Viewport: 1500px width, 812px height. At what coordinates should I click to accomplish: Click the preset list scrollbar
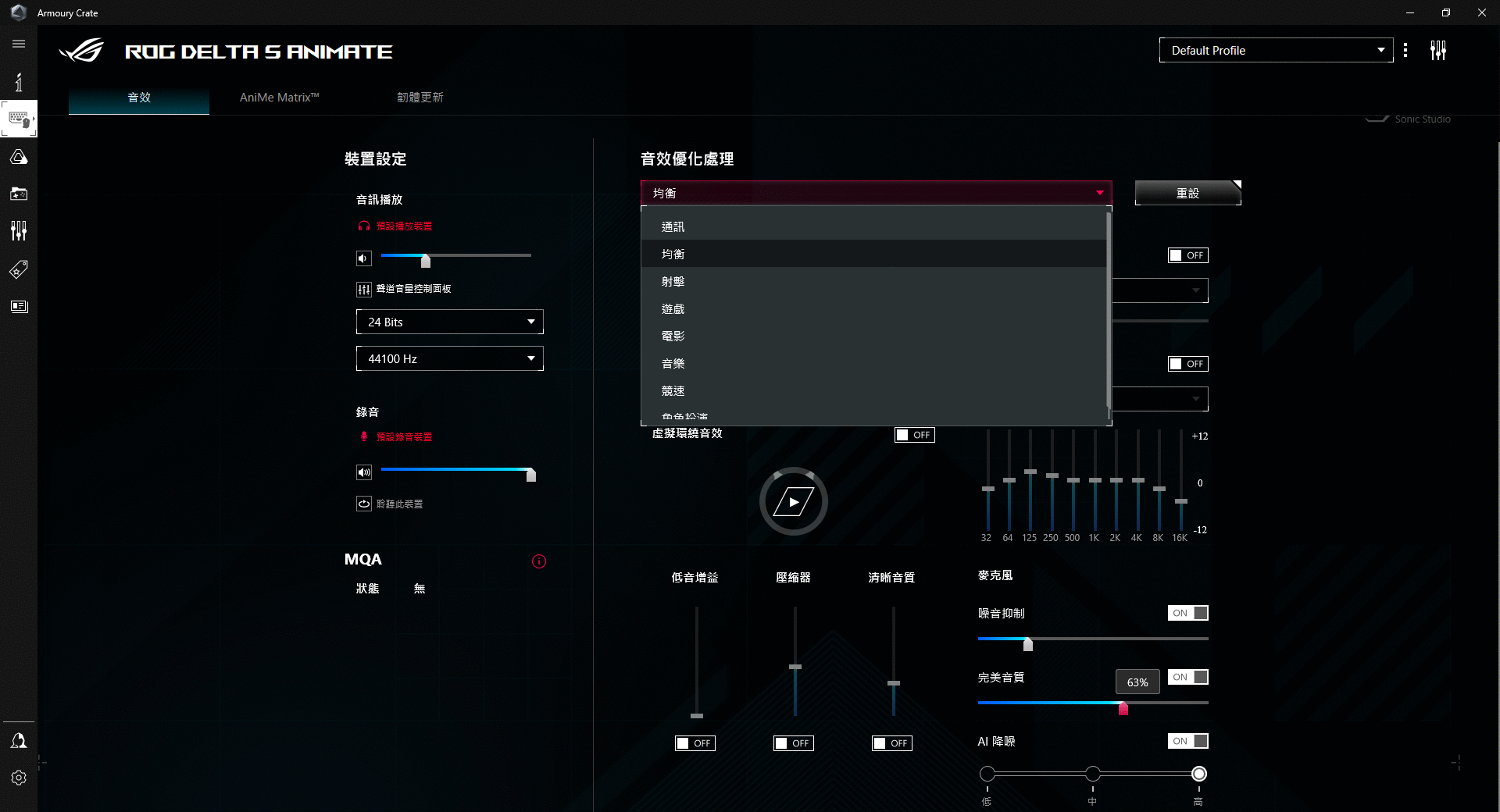pyautogui.click(x=1109, y=310)
